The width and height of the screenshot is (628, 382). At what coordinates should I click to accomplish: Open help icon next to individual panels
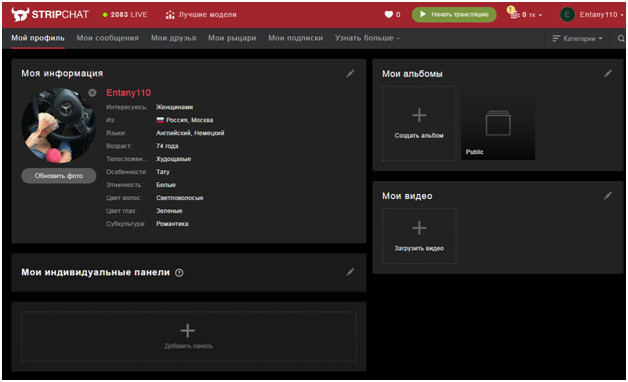(x=179, y=273)
